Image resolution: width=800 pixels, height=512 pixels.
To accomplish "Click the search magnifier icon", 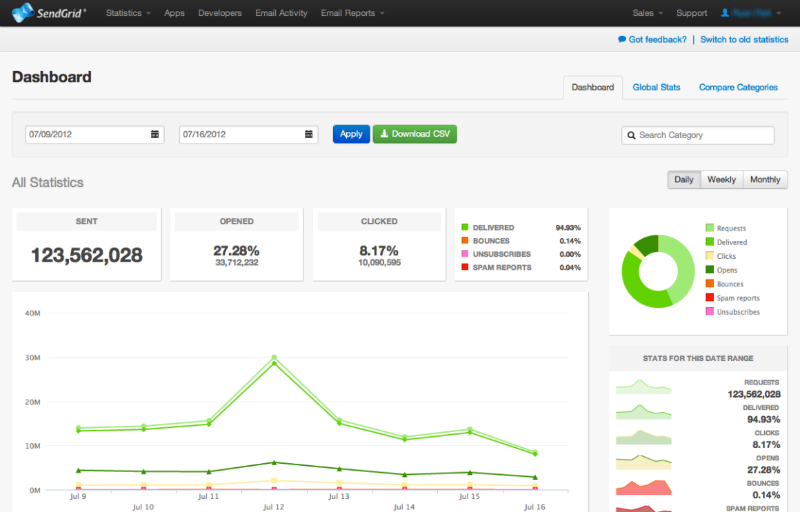I will click(x=632, y=135).
